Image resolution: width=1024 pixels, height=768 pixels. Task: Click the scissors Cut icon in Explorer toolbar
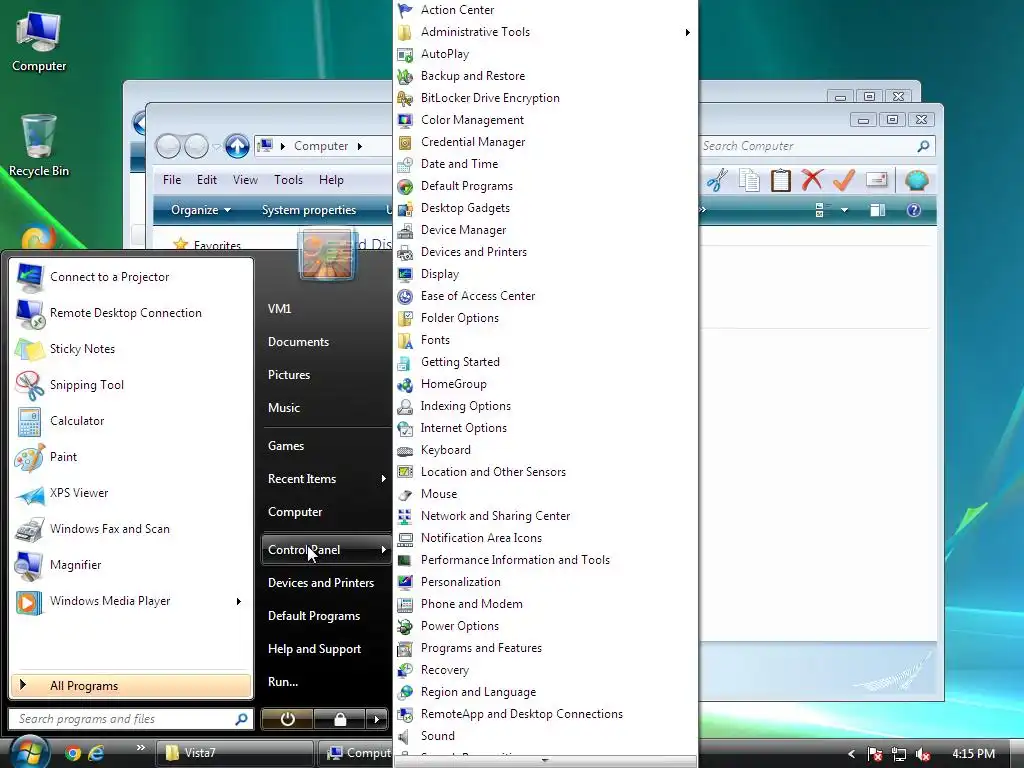pos(717,180)
